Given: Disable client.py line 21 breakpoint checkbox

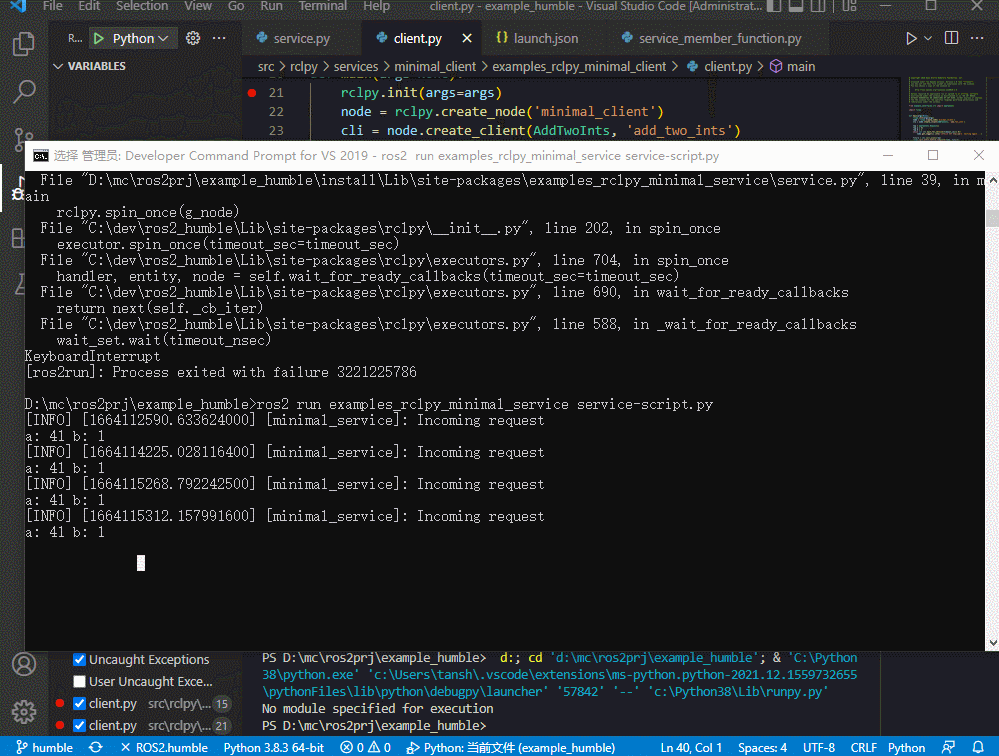Looking at the screenshot, I should pyautogui.click(x=80, y=725).
